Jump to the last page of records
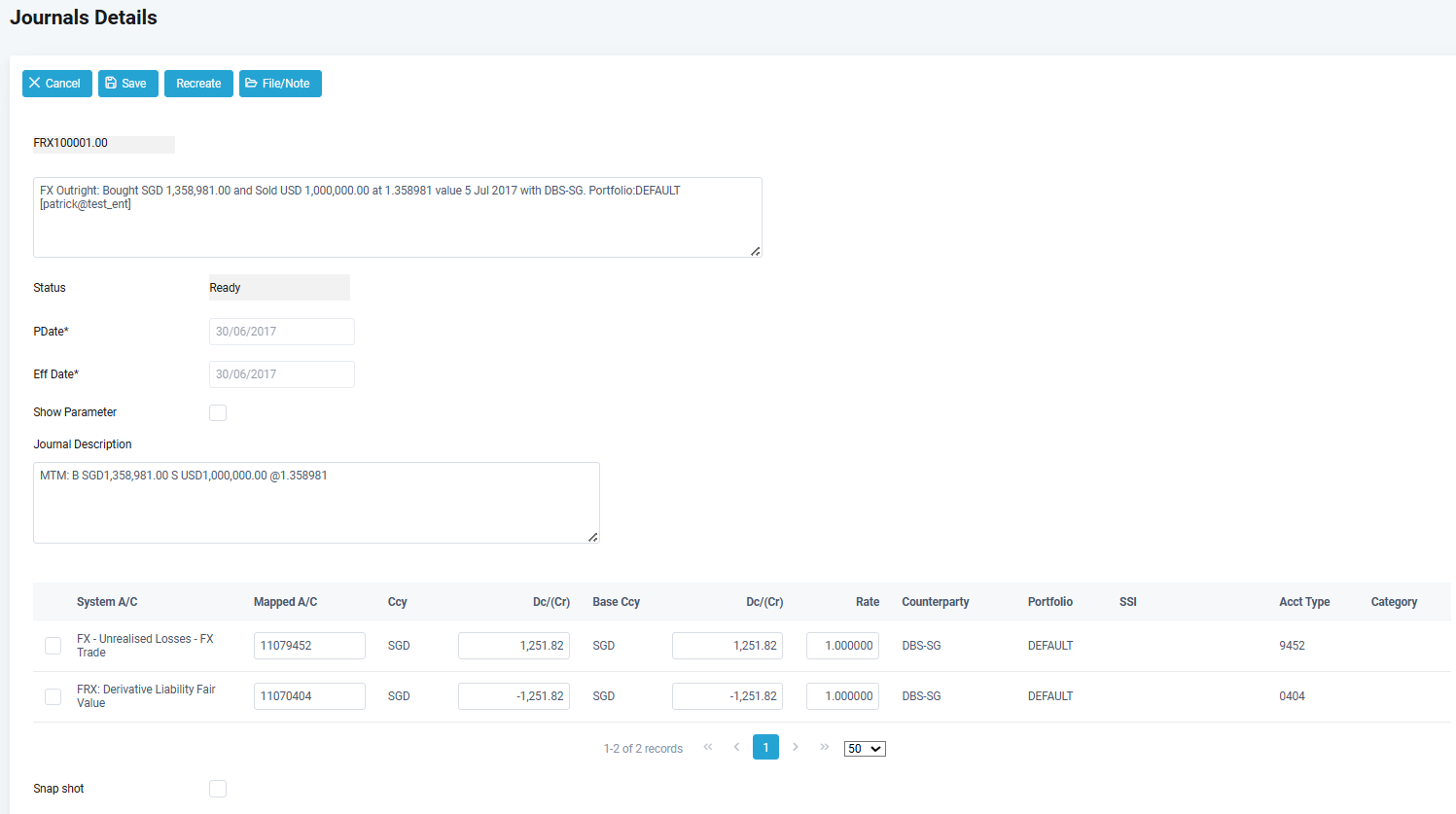Viewport: 1456px width, 814px height. [x=824, y=747]
